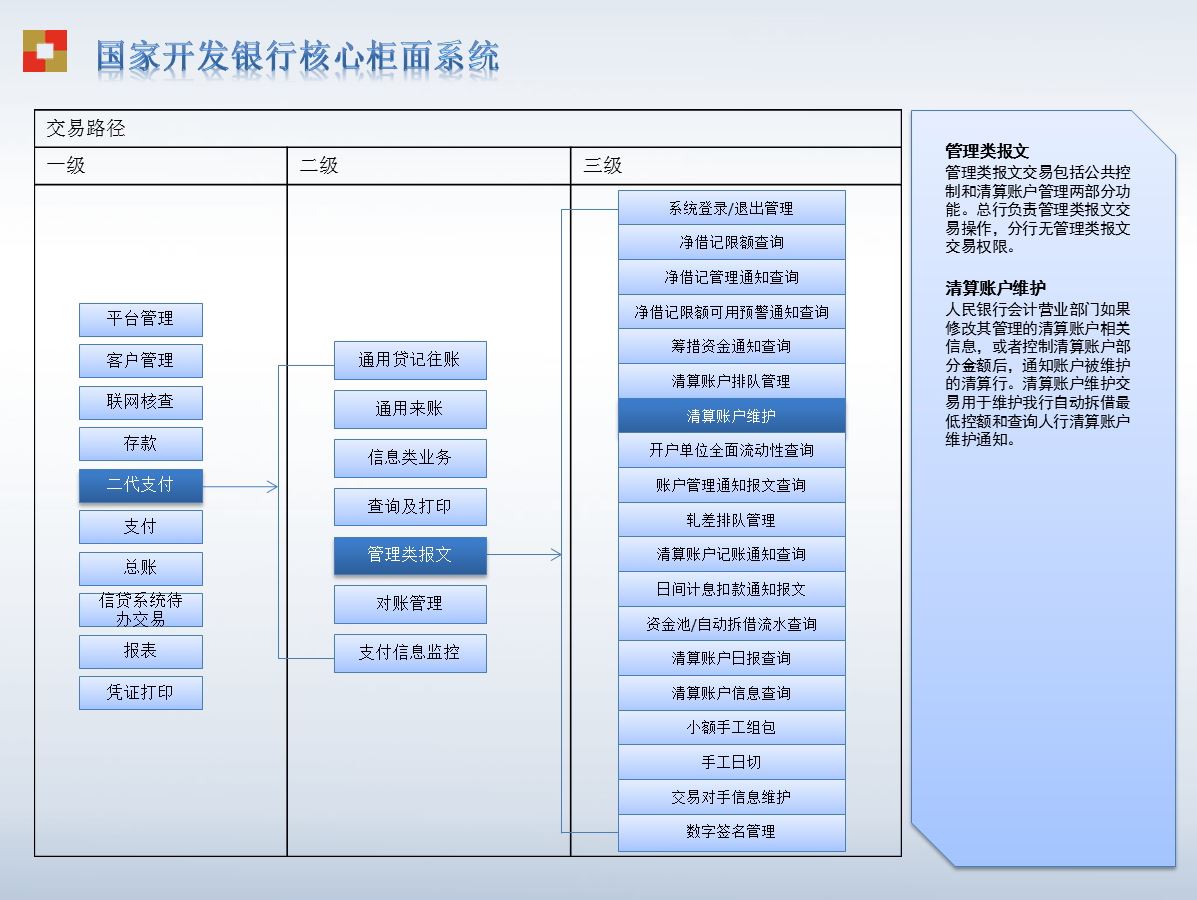Open 系统登录/退出管理 transaction

coord(731,208)
